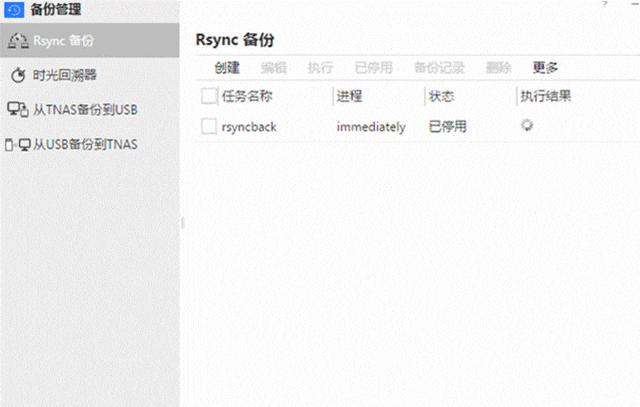Viewport: 640px width, 407px height.
Task: Click the 编辑 (Edit) toolbar button
Action: click(x=273, y=68)
